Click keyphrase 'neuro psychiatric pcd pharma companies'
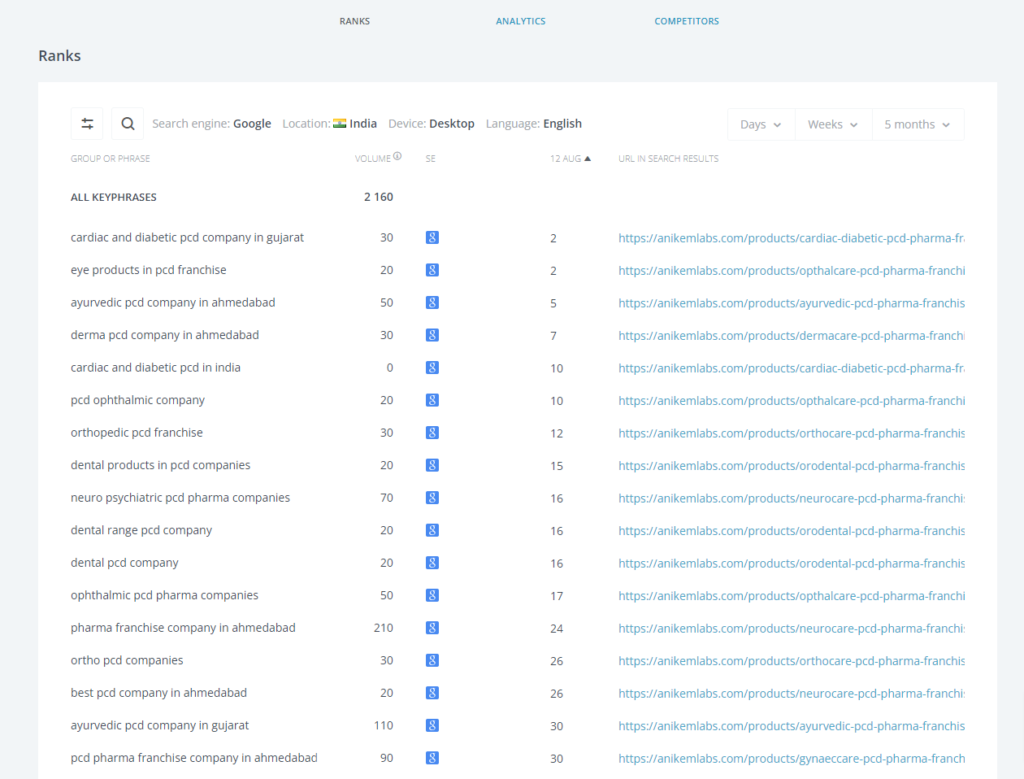The image size is (1024, 779). pos(180,498)
